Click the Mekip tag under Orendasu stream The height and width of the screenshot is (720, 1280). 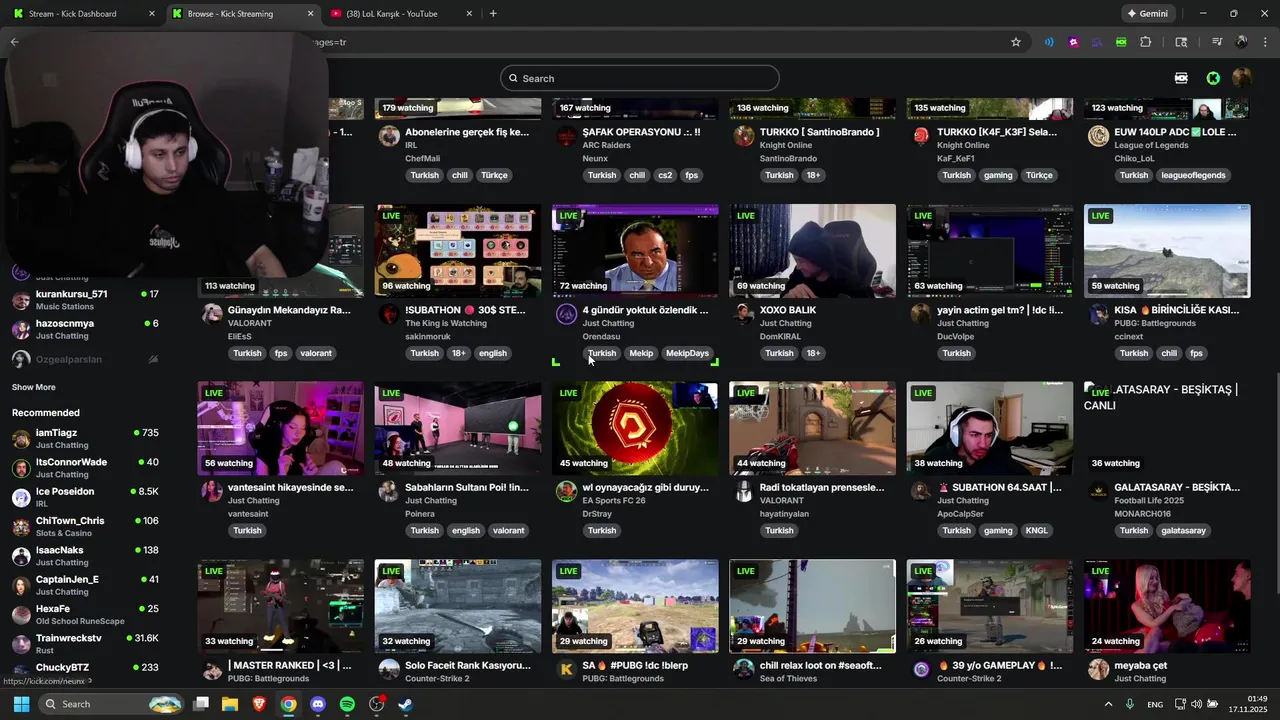pos(641,353)
